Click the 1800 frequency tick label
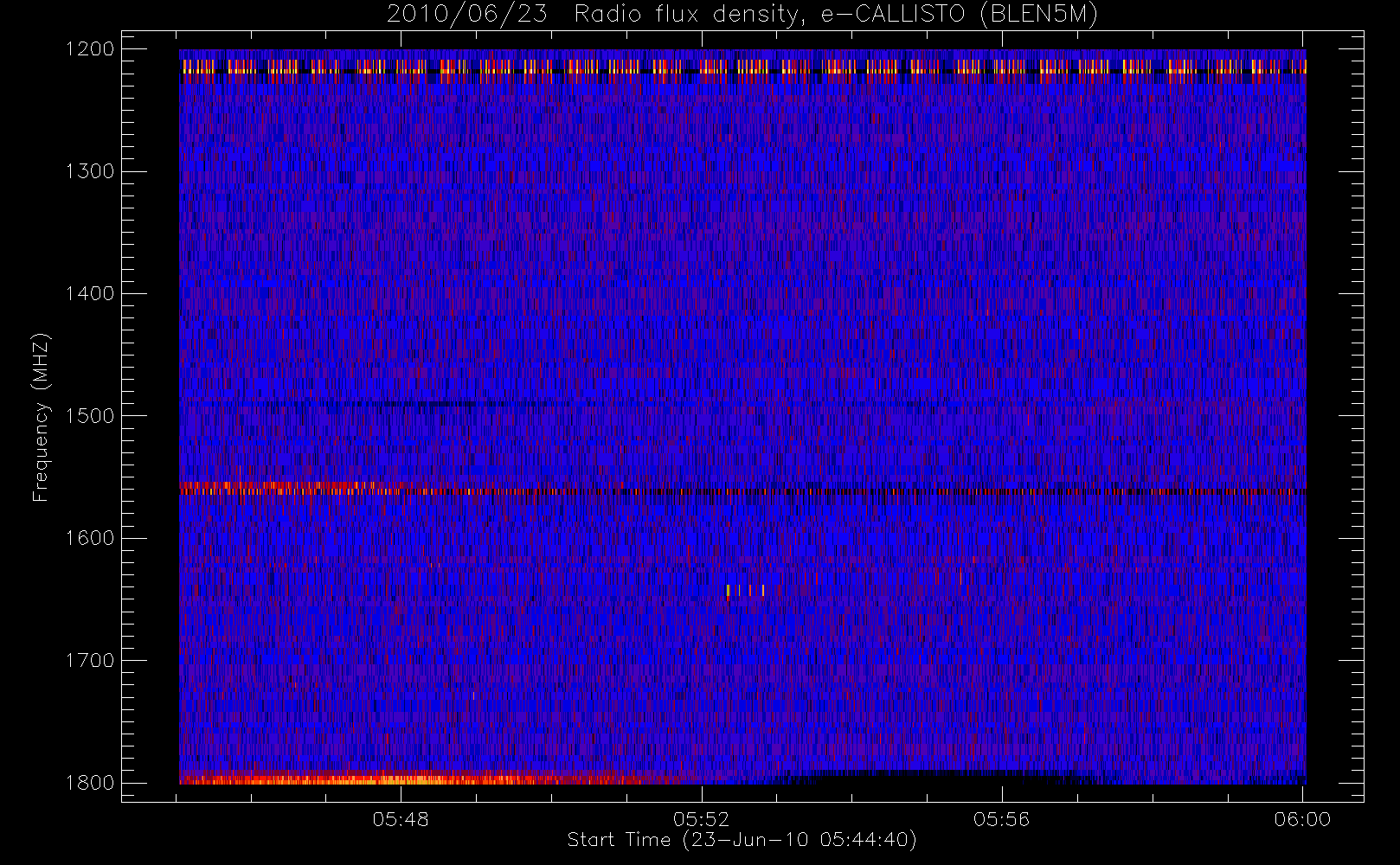The width and height of the screenshot is (1400, 865). pyautogui.click(x=90, y=783)
